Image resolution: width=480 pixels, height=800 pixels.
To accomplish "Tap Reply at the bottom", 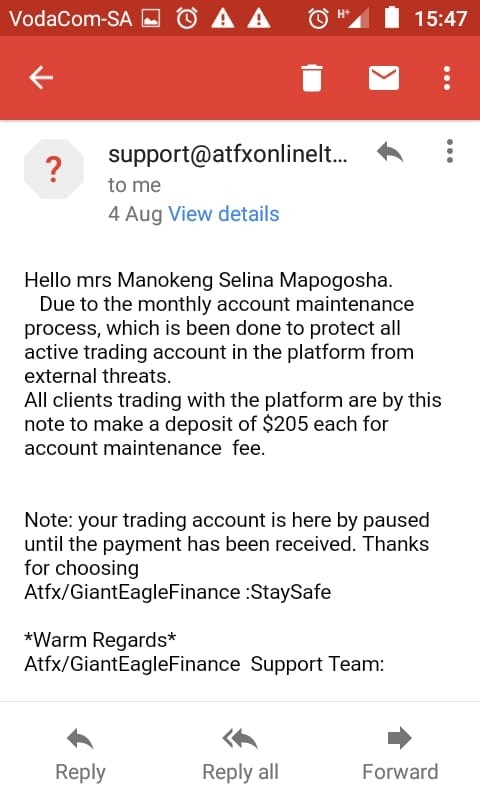I will 80,754.
